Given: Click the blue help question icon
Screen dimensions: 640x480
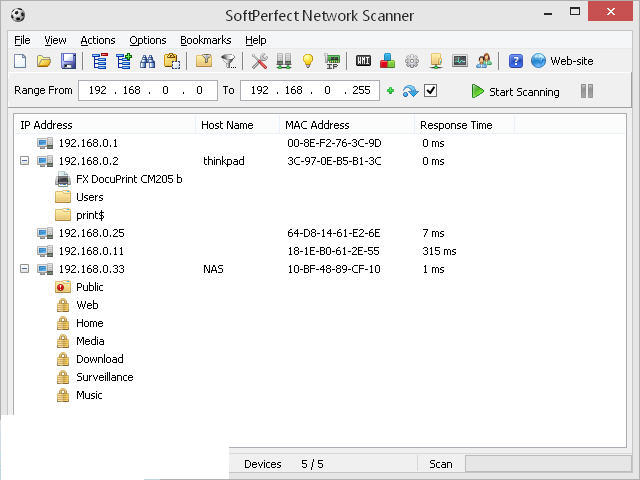Looking at the screenshot, I should click(x=516, y=61).
